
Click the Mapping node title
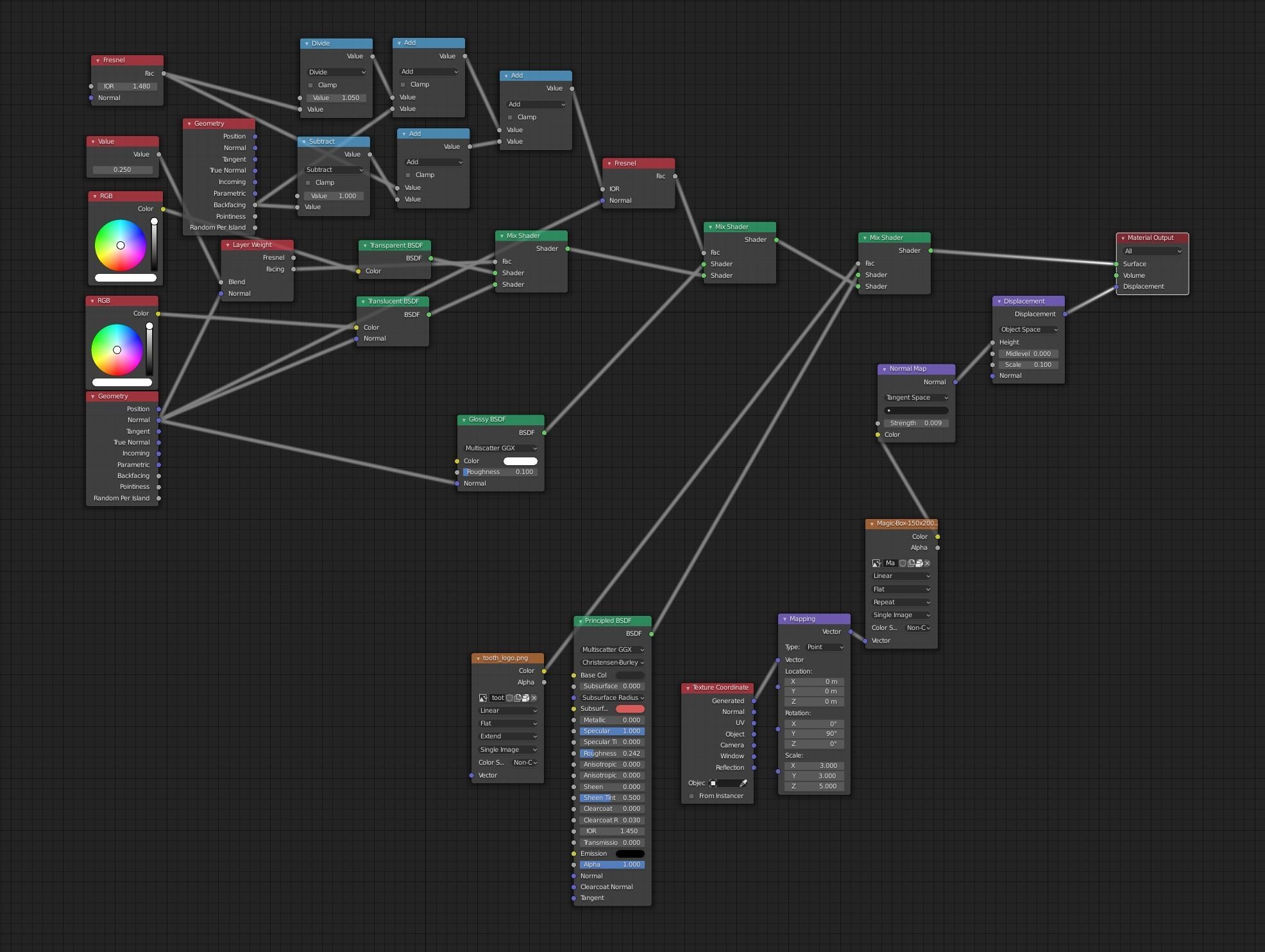pos(802,619)
